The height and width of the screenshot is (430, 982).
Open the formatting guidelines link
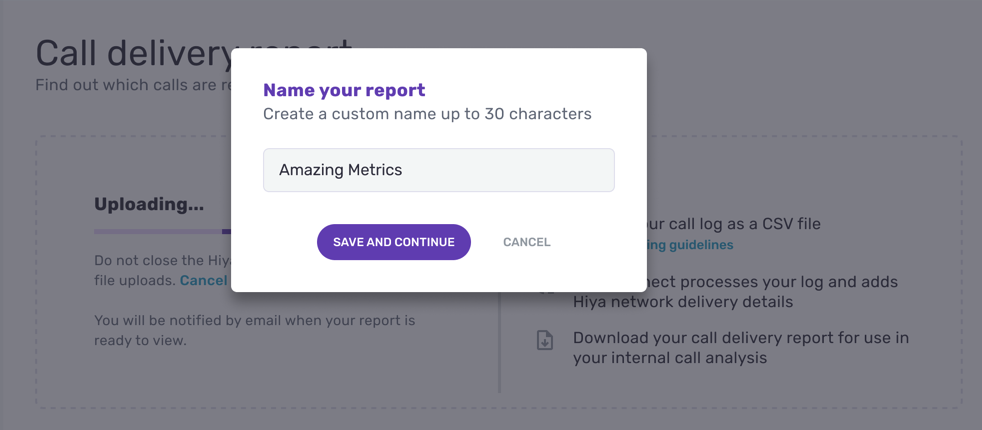[690, 245]
